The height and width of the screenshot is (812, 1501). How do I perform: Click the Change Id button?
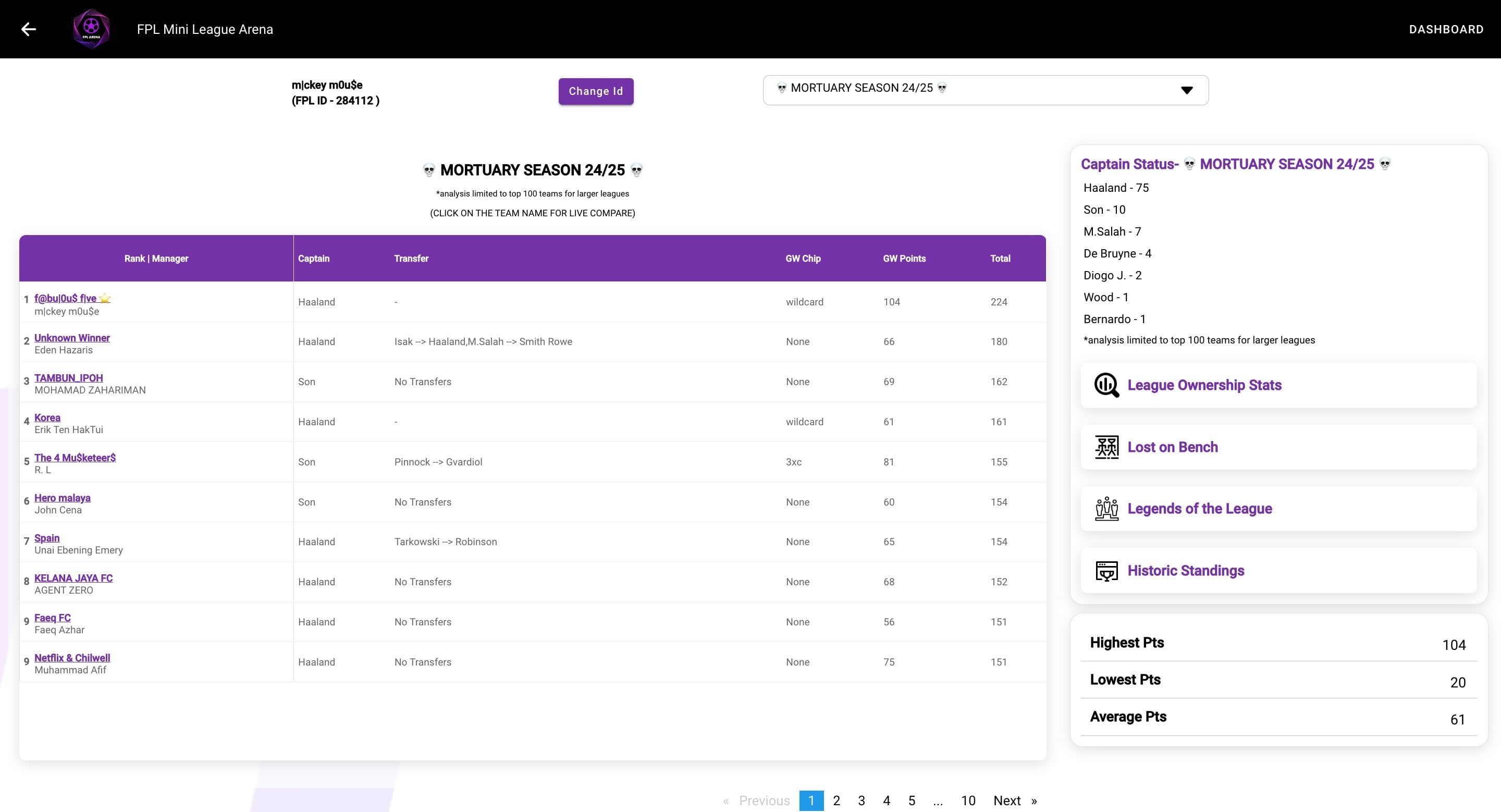point(596,91)
